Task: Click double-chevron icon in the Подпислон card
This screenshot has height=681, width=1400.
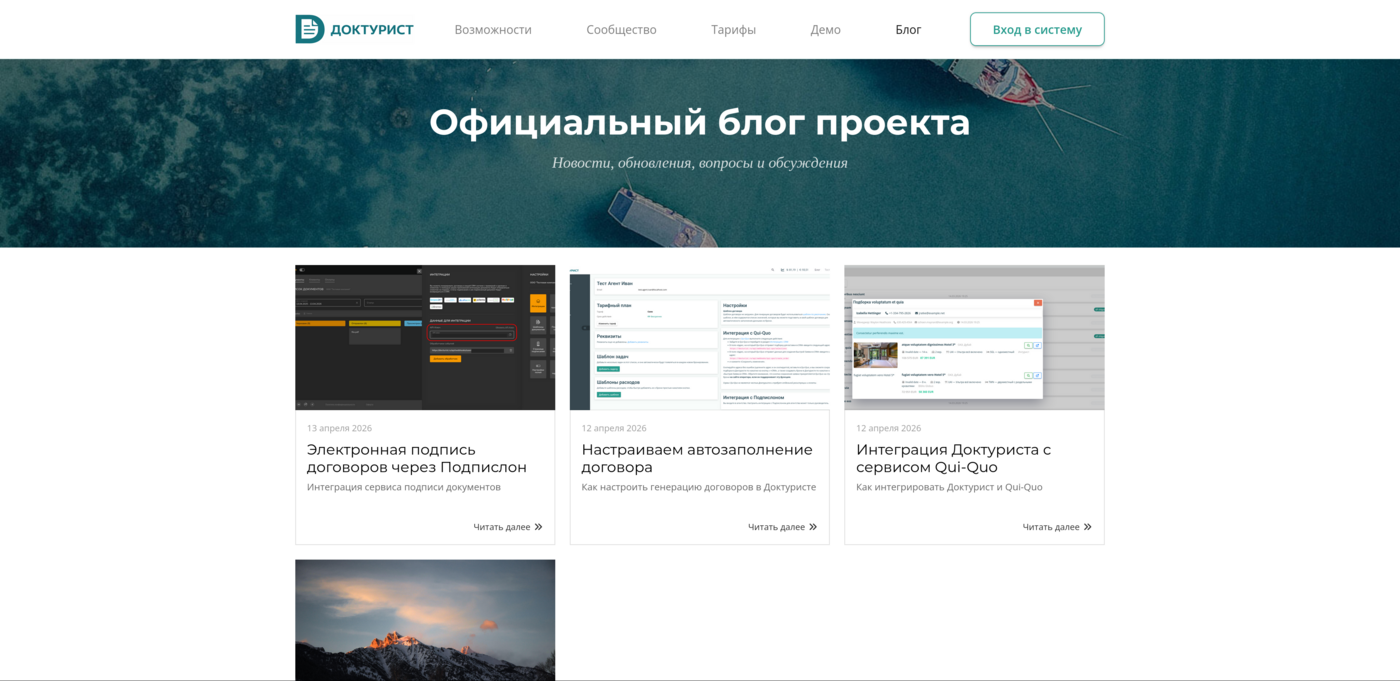Action: point(538,527)
